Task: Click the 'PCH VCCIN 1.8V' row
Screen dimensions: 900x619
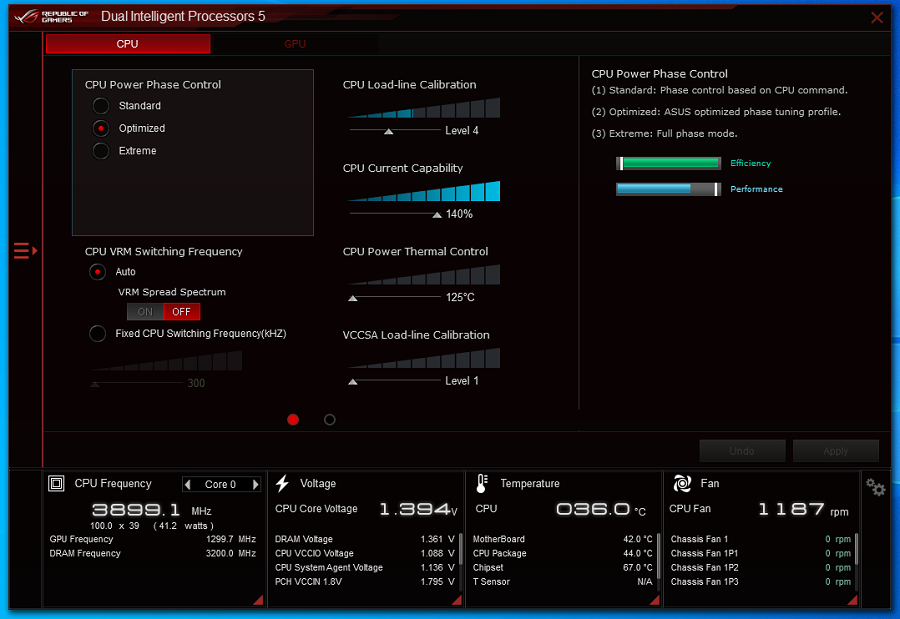Action: (x=364, y=582)
